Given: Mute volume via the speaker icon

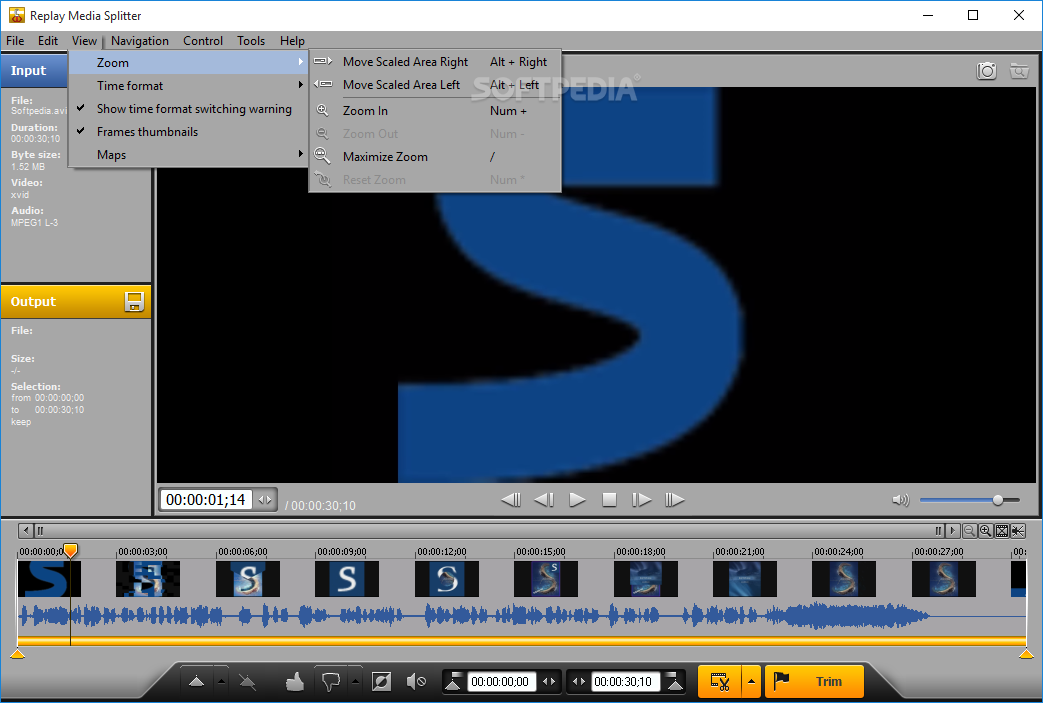Looking at the screenshot, I should 900,499.
